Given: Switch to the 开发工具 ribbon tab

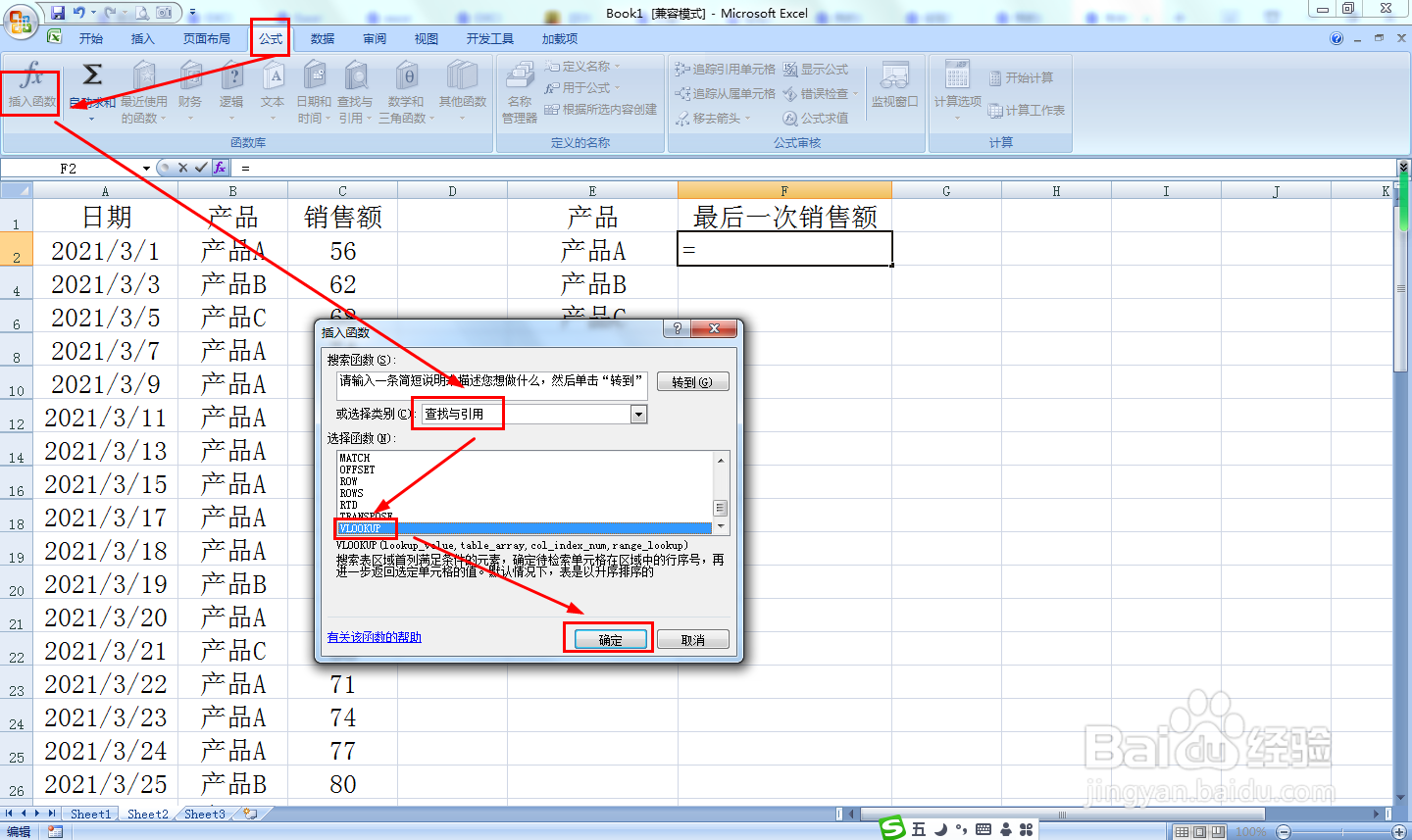Looking at the screenshot, I should point(490,38).
